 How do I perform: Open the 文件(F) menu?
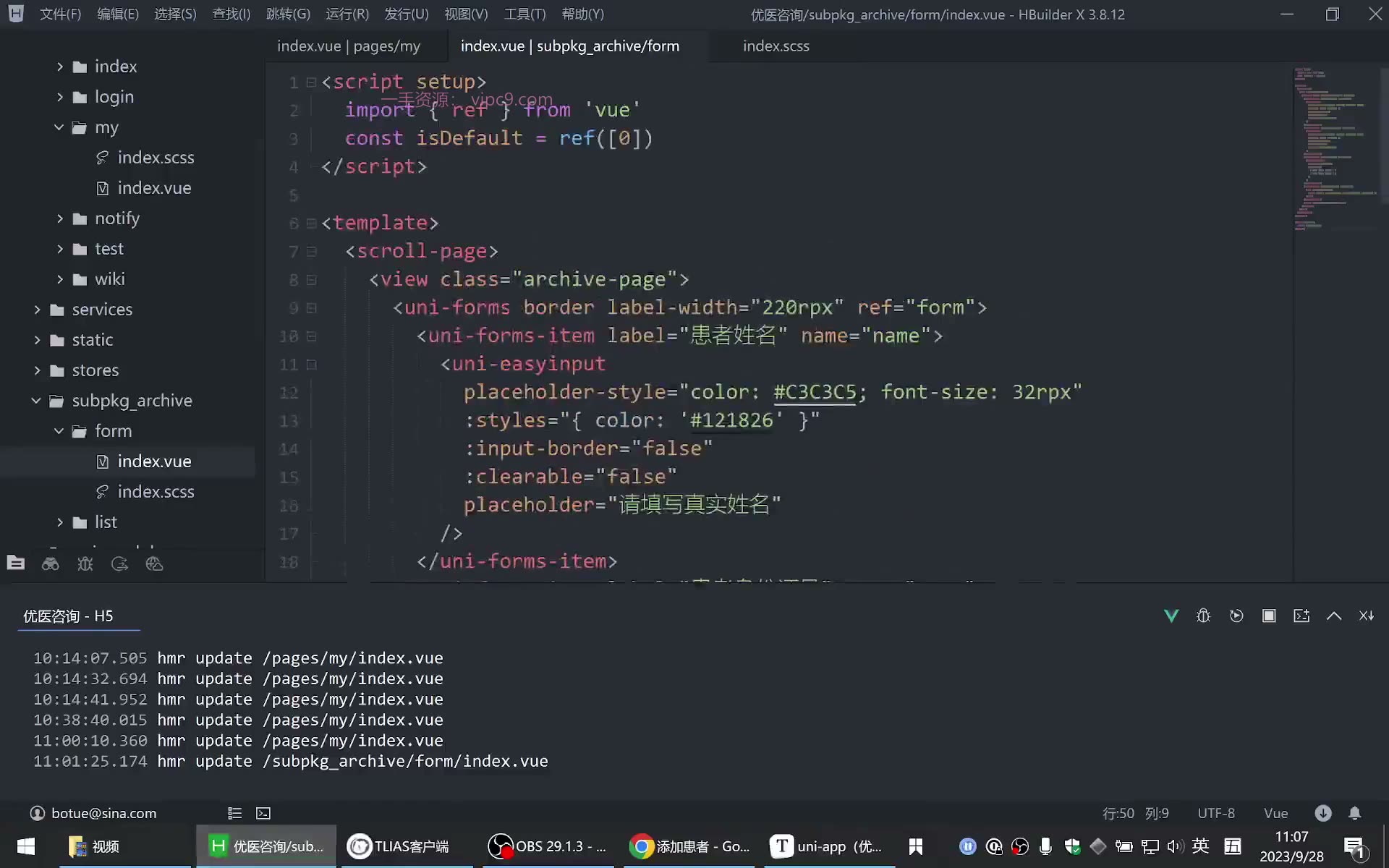60,14
